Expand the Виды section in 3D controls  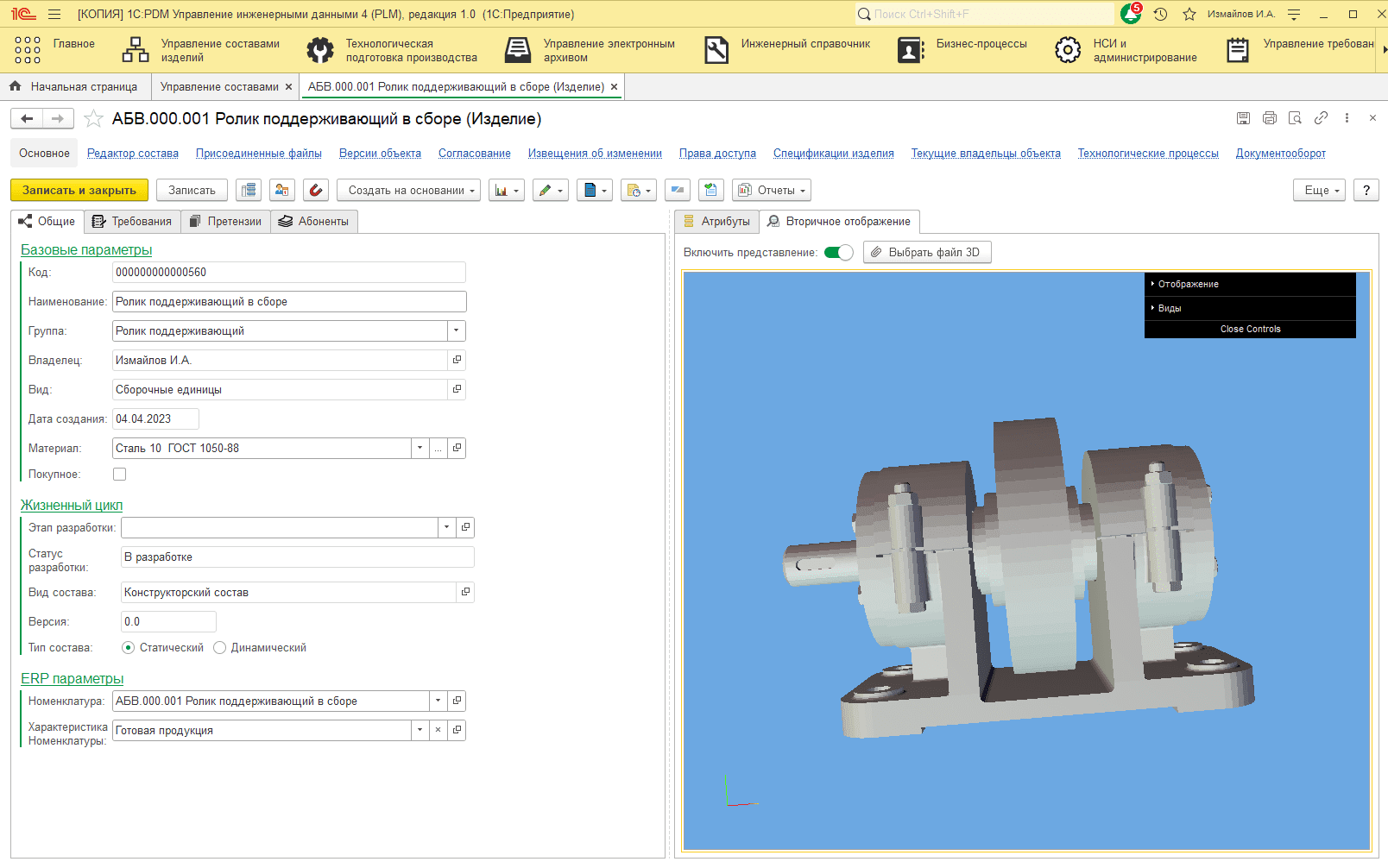point(1250,308)
